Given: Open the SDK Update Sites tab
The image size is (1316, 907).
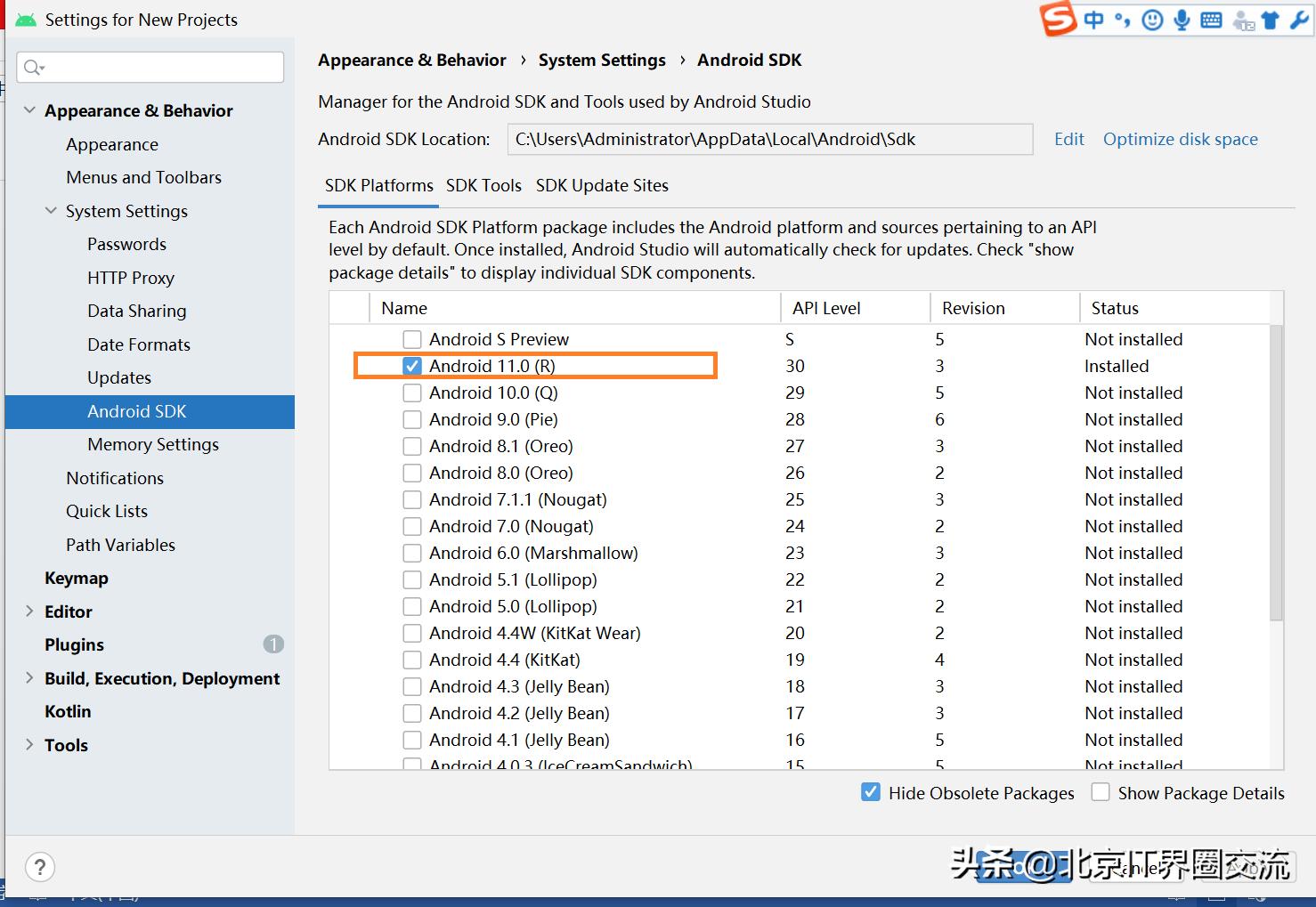Looking at the screenshot, I should click(602, 185).
